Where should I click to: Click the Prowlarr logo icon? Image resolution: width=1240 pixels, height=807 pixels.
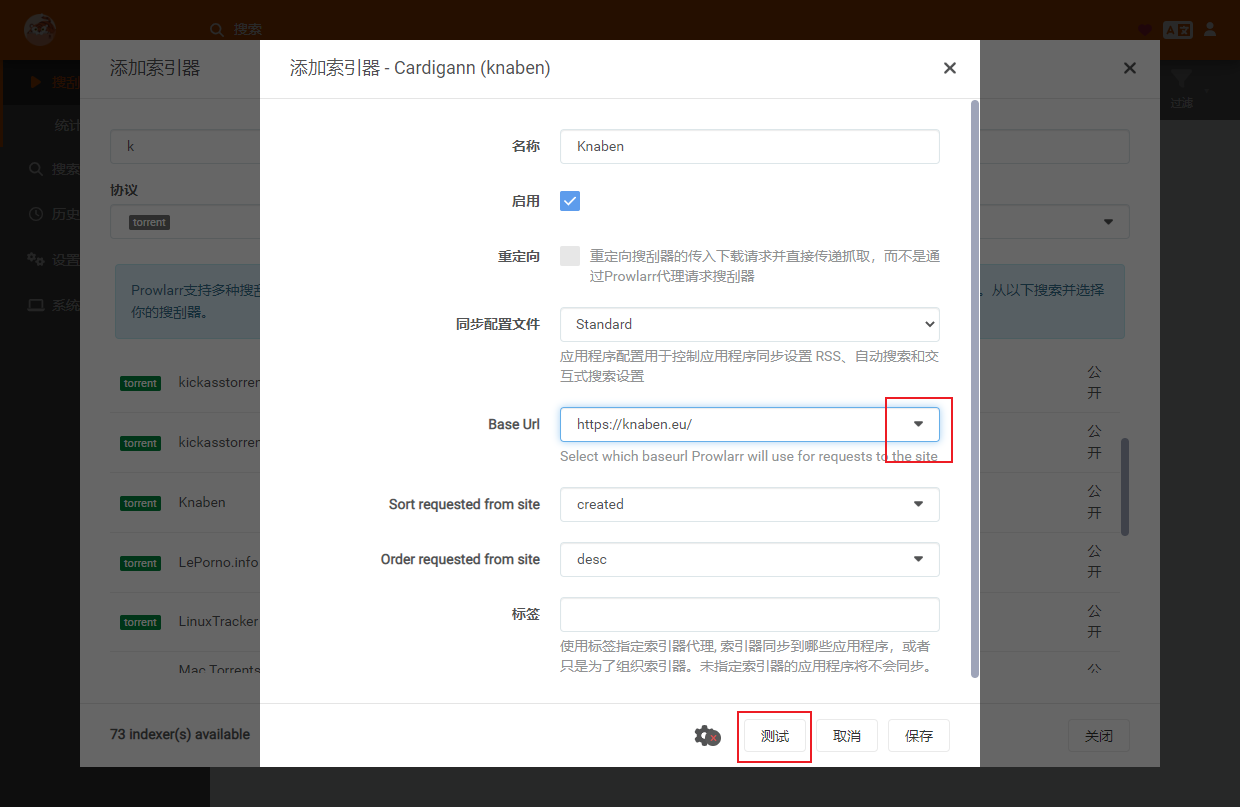coord(40,28)
